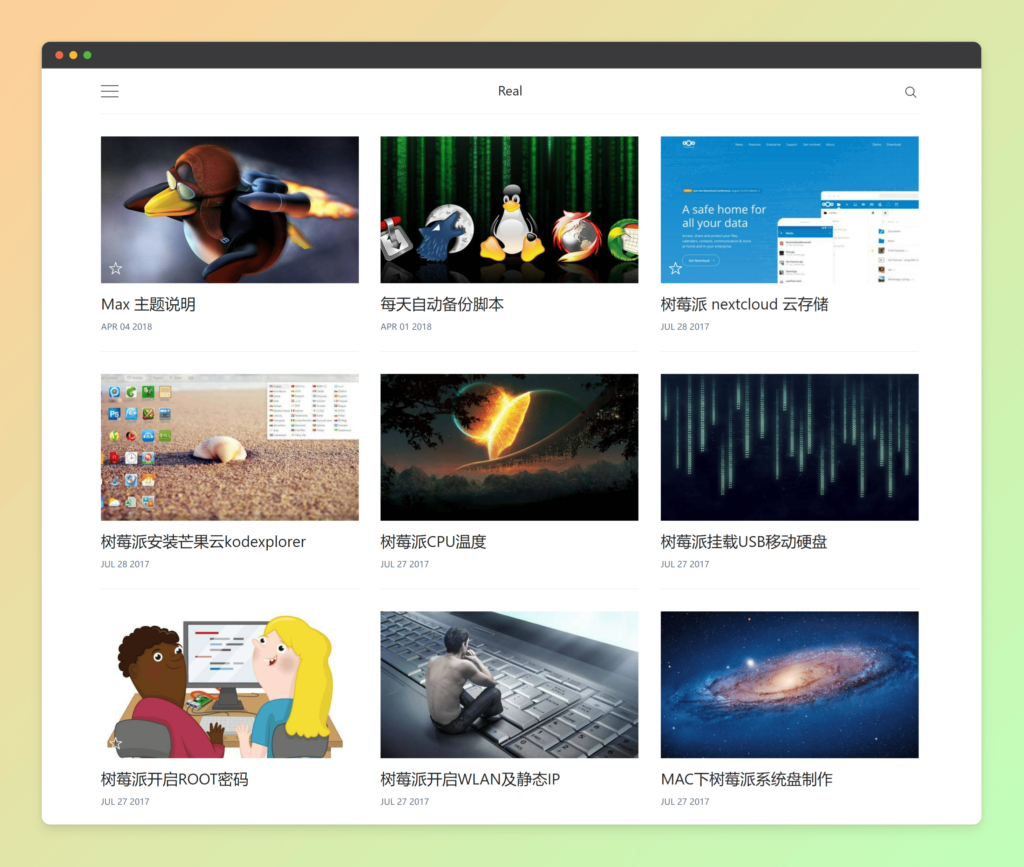Open the hamburger navigation menu
The height and width of the screenshot is (867, 1024).
click(109, 91)
